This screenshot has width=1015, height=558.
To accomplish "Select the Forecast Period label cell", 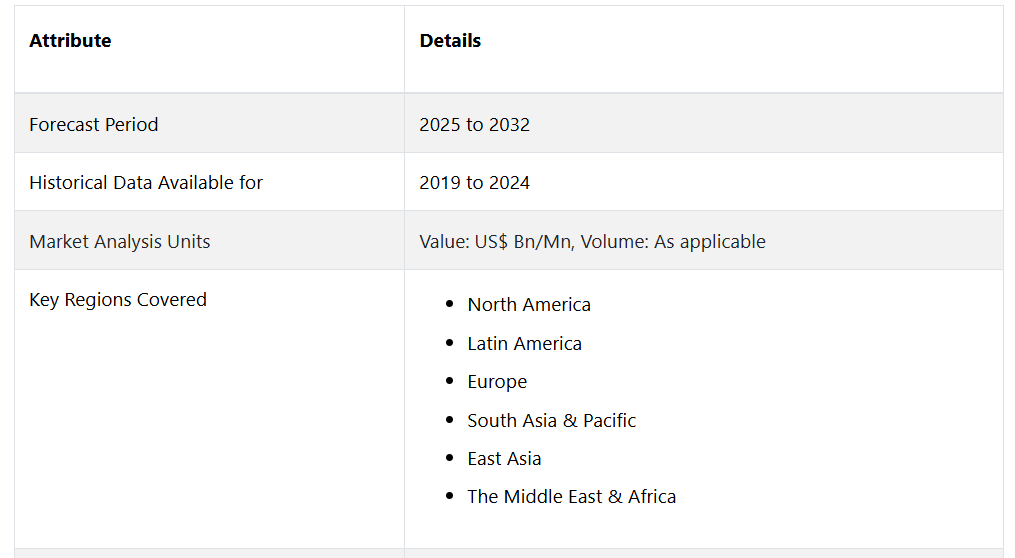I will pyautogui.click(x=94, y=125).
